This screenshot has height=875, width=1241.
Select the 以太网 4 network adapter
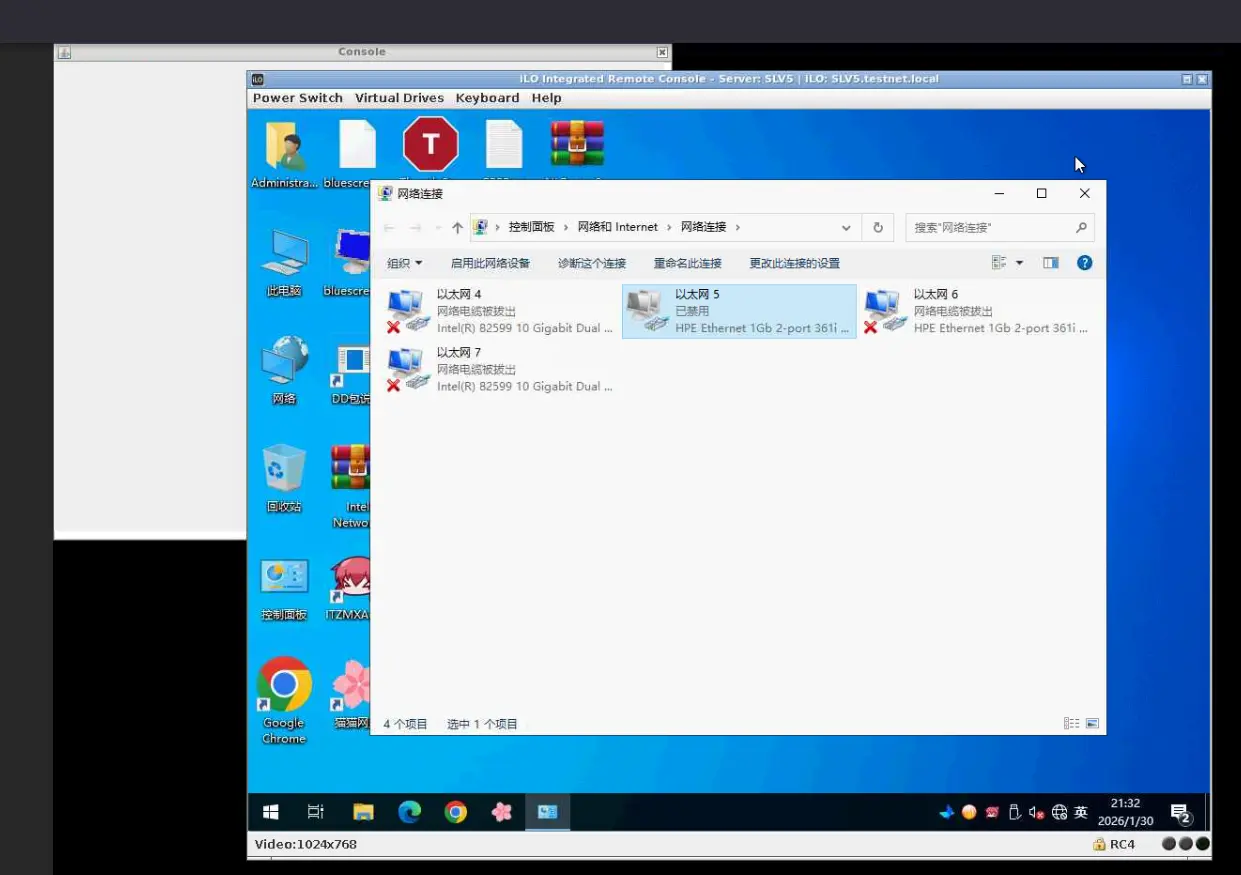tap(500, 311)
